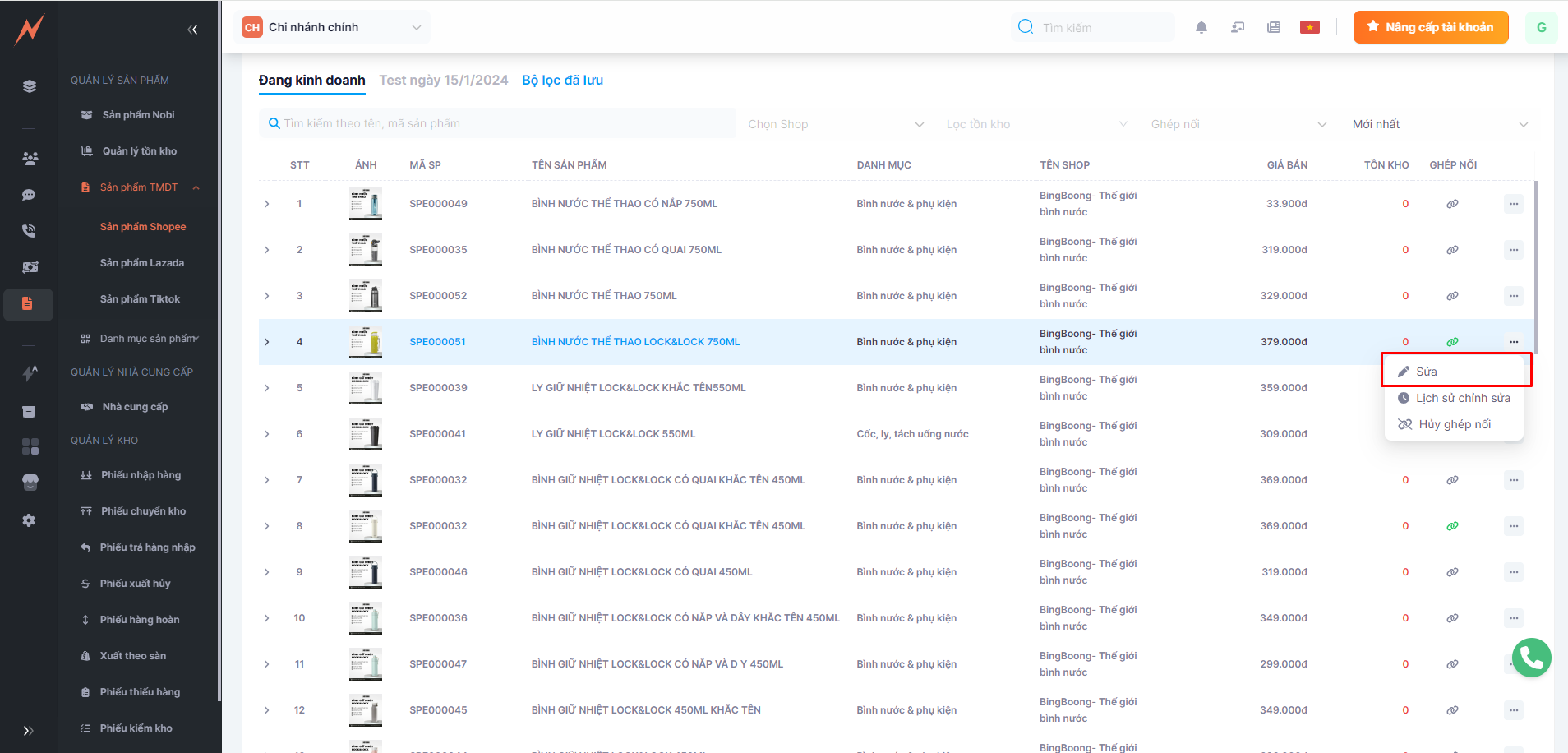
Task: Click the settings gear in left rail
Action: (x=29, y=520)
